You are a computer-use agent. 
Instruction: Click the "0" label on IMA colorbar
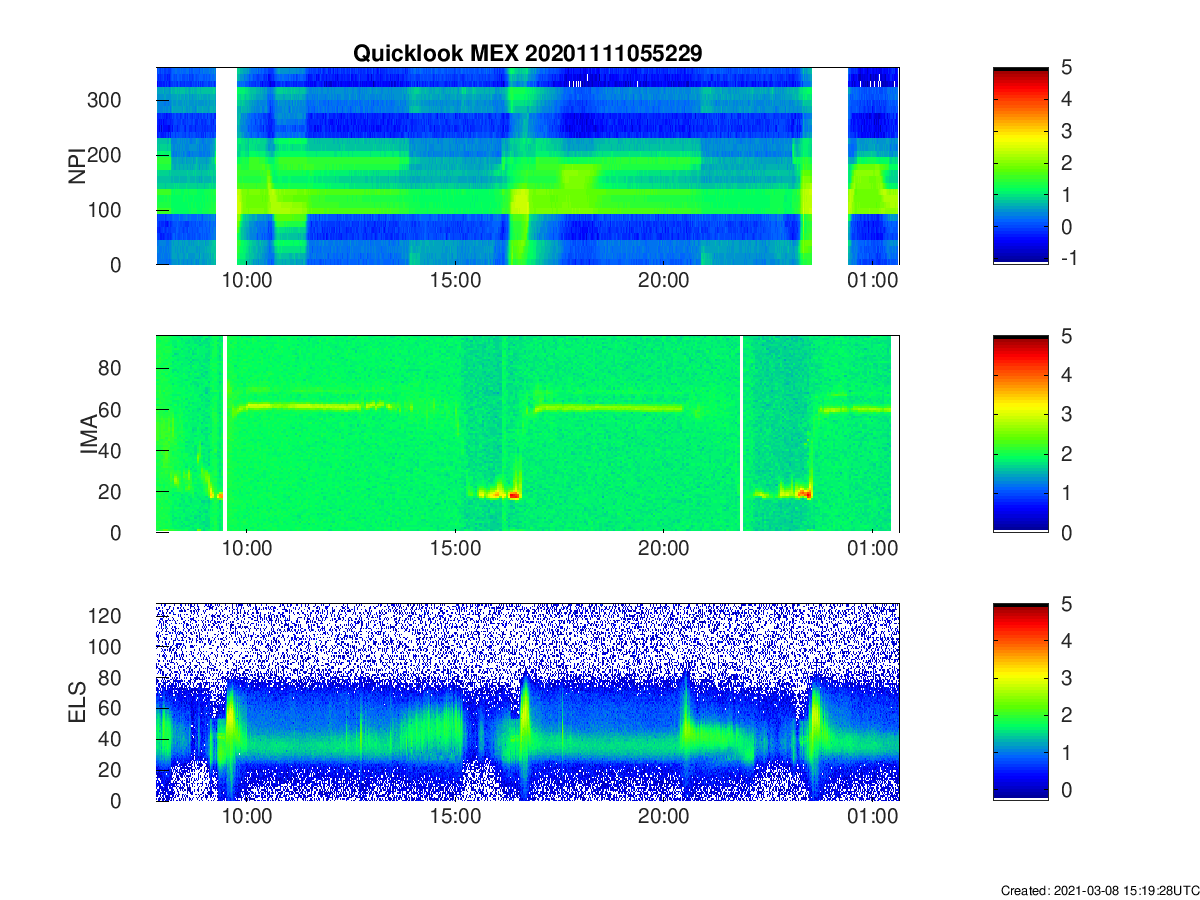[1066, 533]
